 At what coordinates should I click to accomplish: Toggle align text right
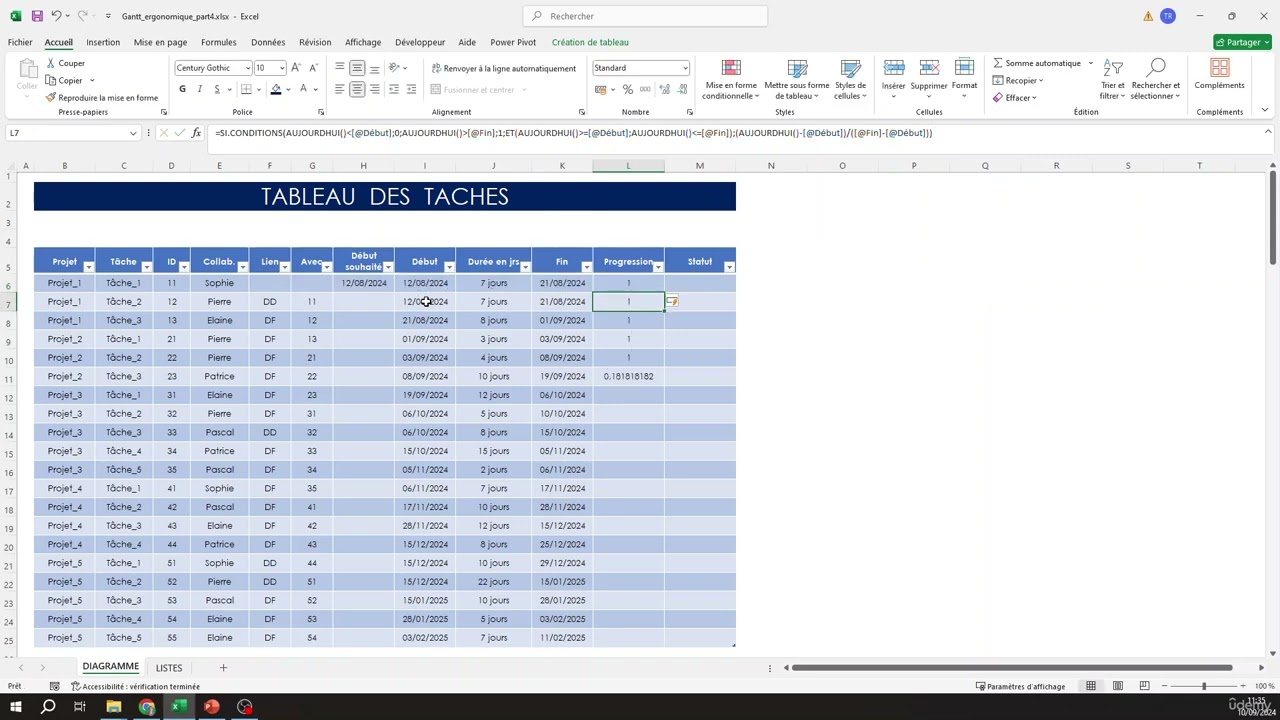374,90
